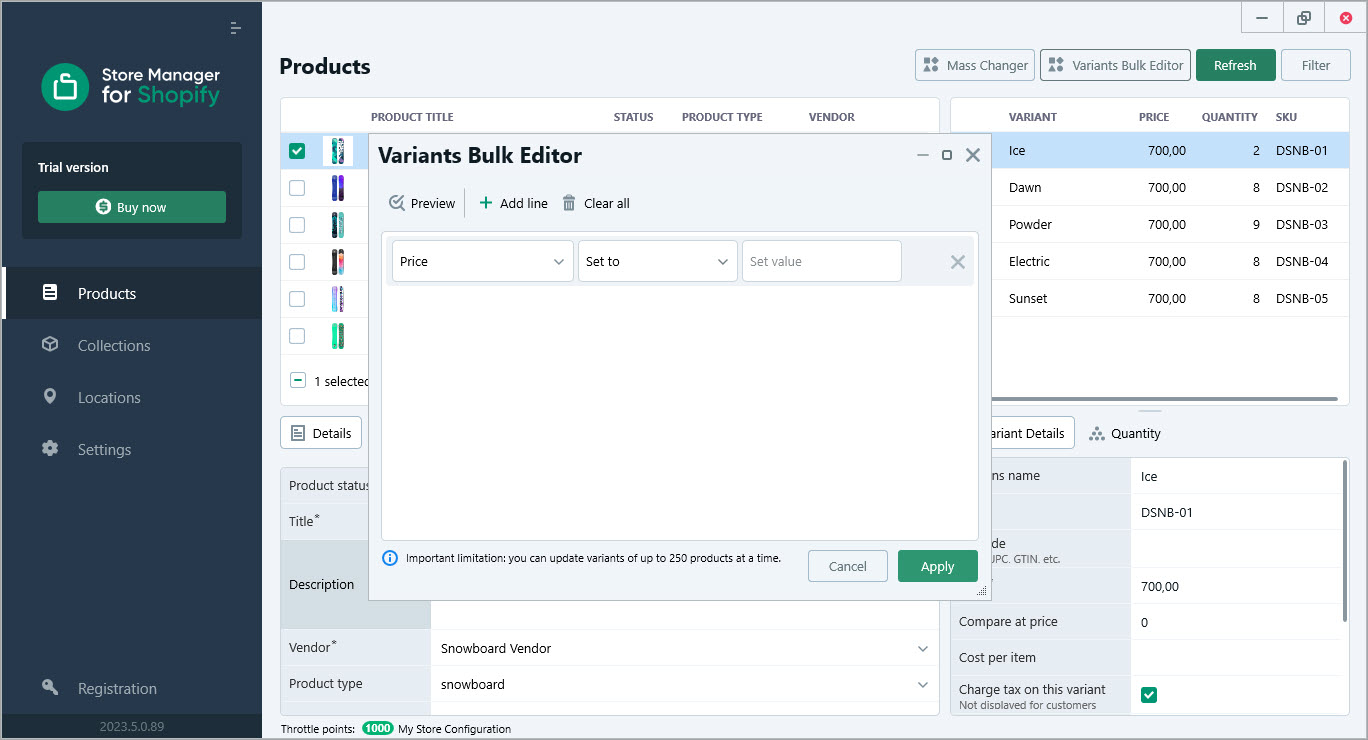Click the Throttle points 1000 badge
The width and height of the screenshot is (1368, 740).
tap(378, 729)
